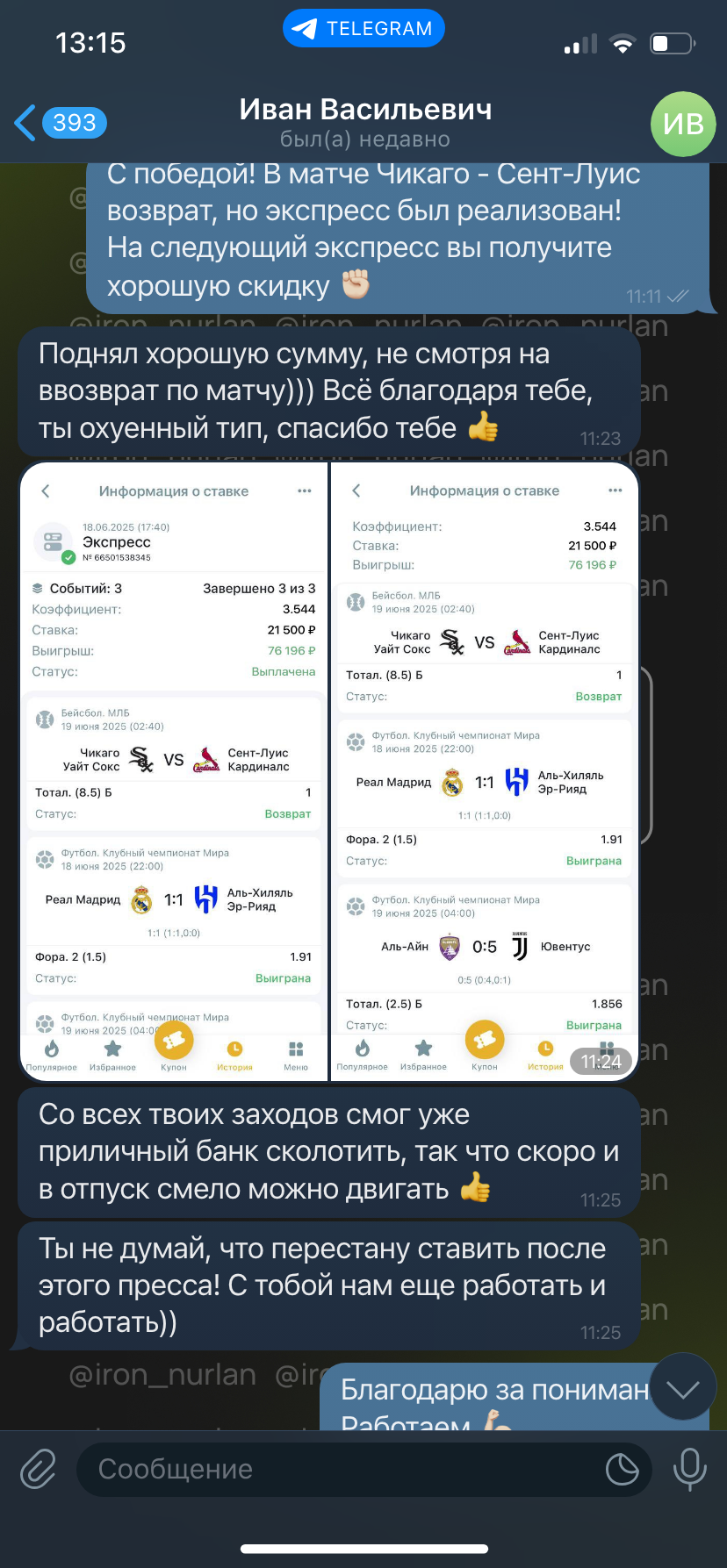727x1568 pixels.
Task: Tap the paperclip attachment icon
Action: [x=39, y=1469]
